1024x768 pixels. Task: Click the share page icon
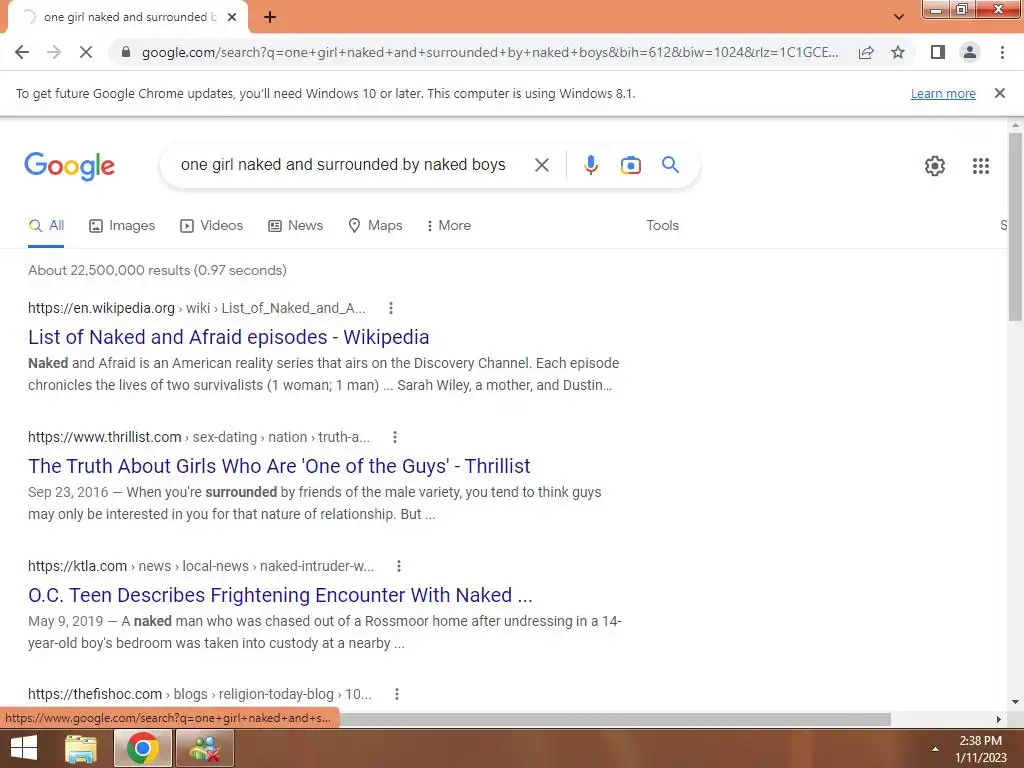click(866, 52)
